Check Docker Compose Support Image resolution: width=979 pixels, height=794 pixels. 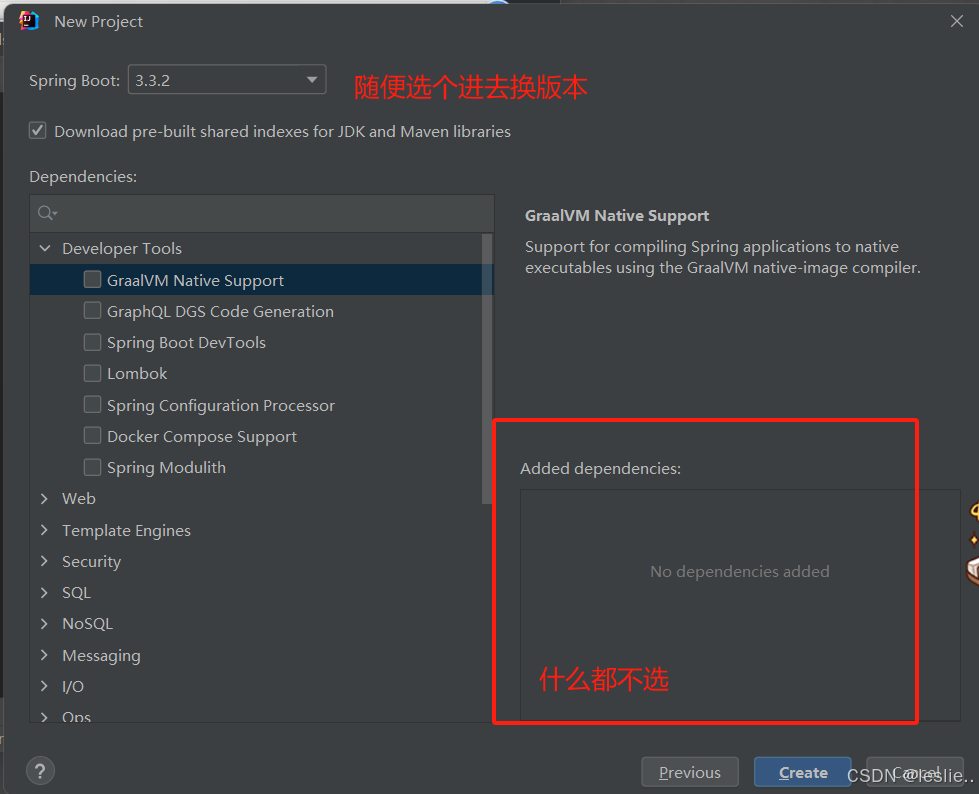92,435
